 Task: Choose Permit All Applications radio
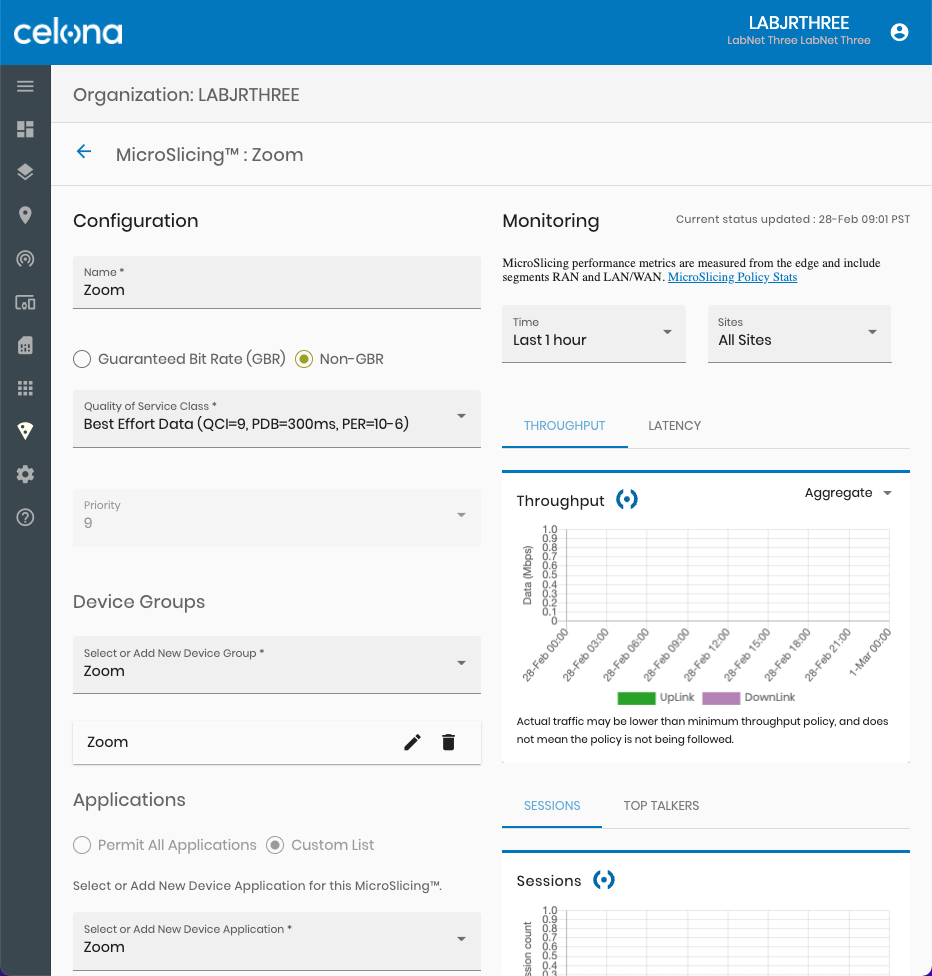[x=82, y=845]
